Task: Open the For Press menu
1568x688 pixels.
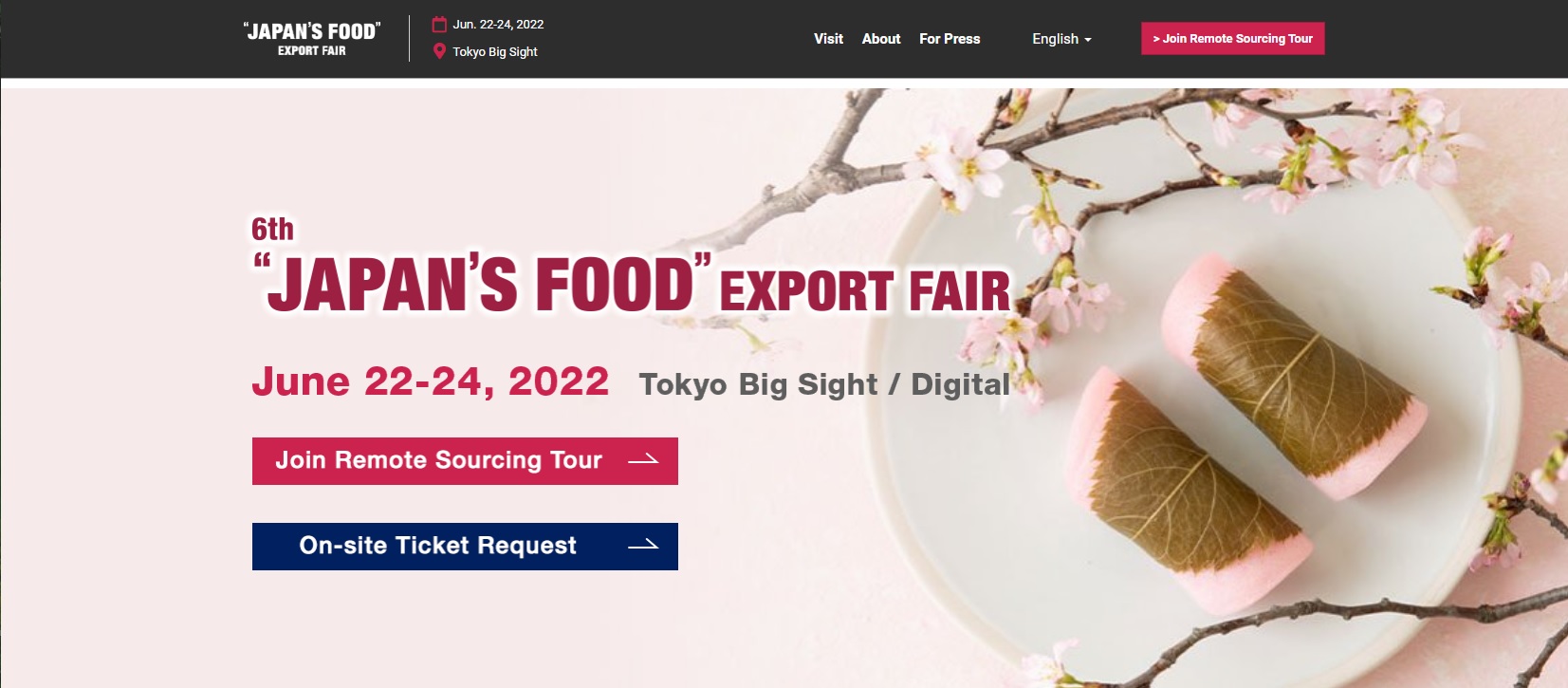Action: pos(950,39)
